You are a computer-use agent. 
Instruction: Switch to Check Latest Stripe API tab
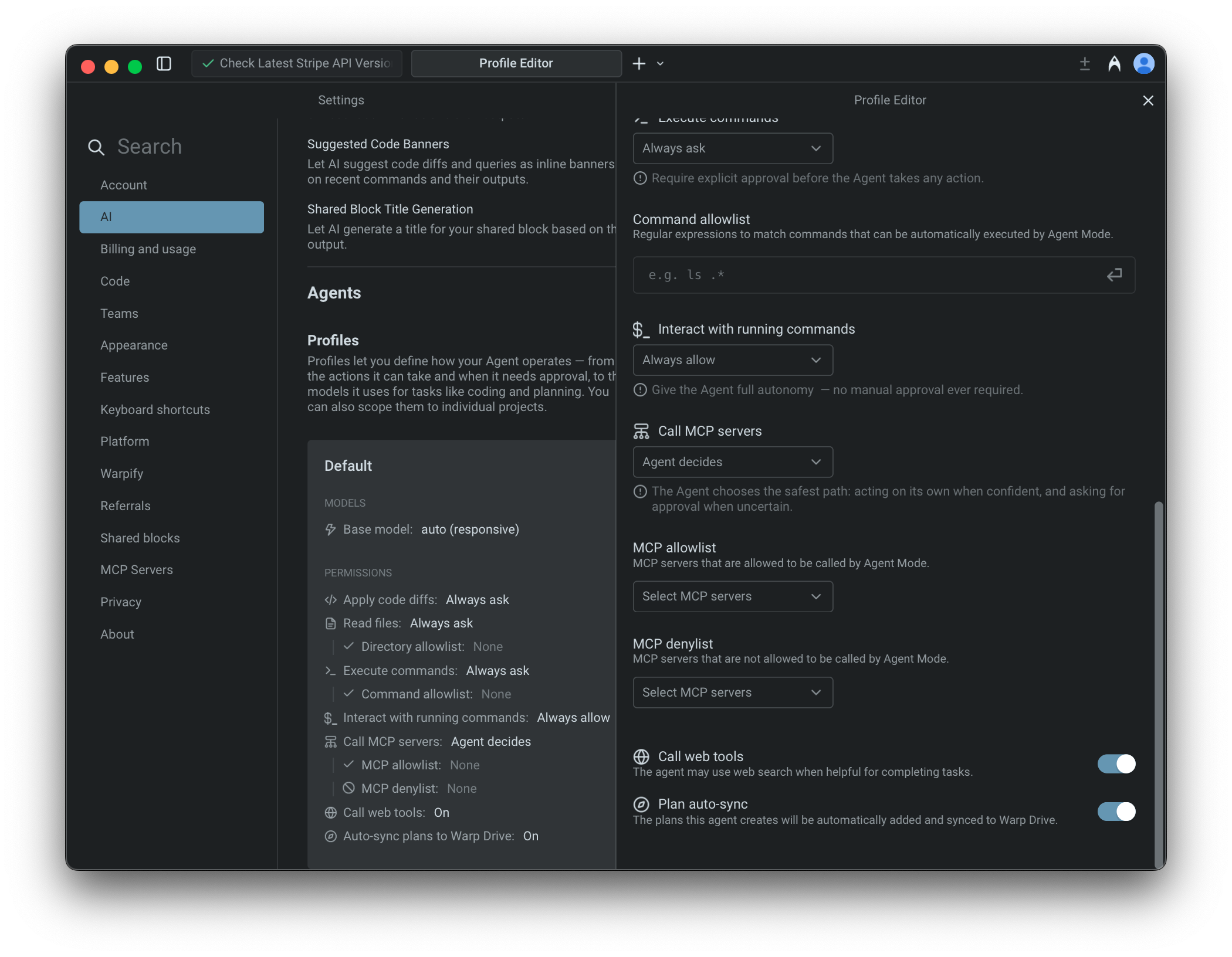(297, 63)
